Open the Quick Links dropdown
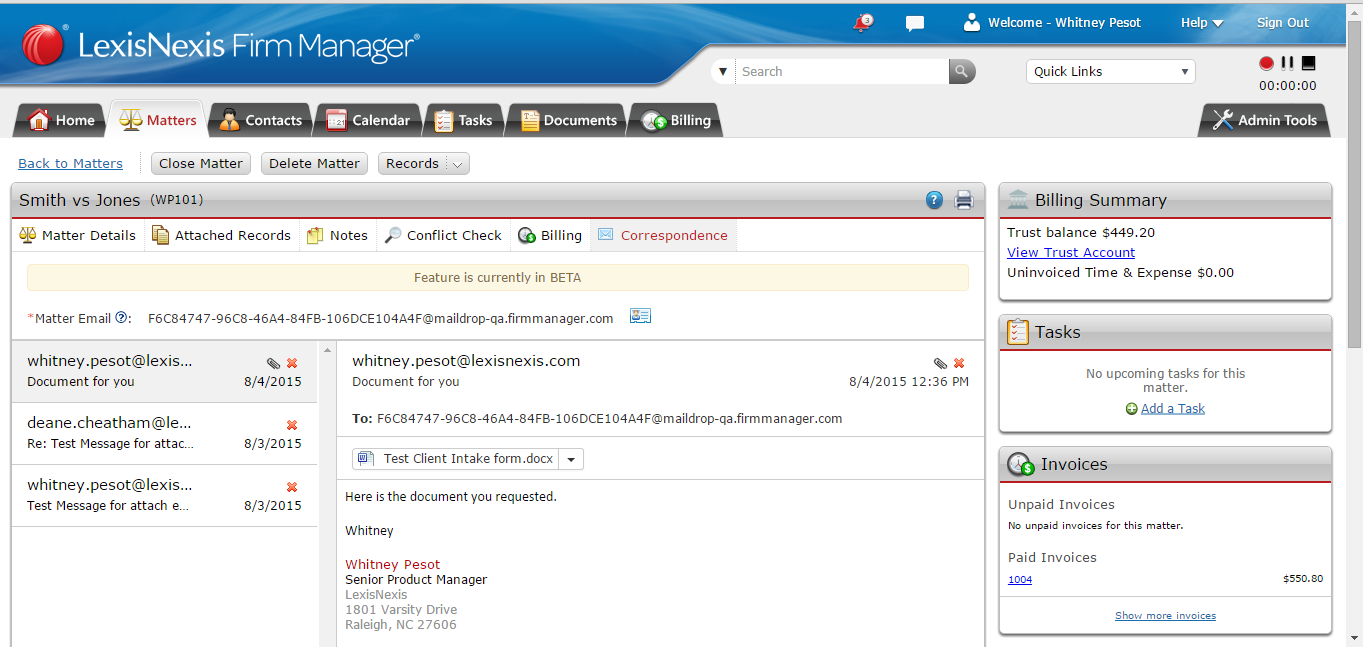This screenshot has width=1363, height=647. click(x=1110, y=71)
